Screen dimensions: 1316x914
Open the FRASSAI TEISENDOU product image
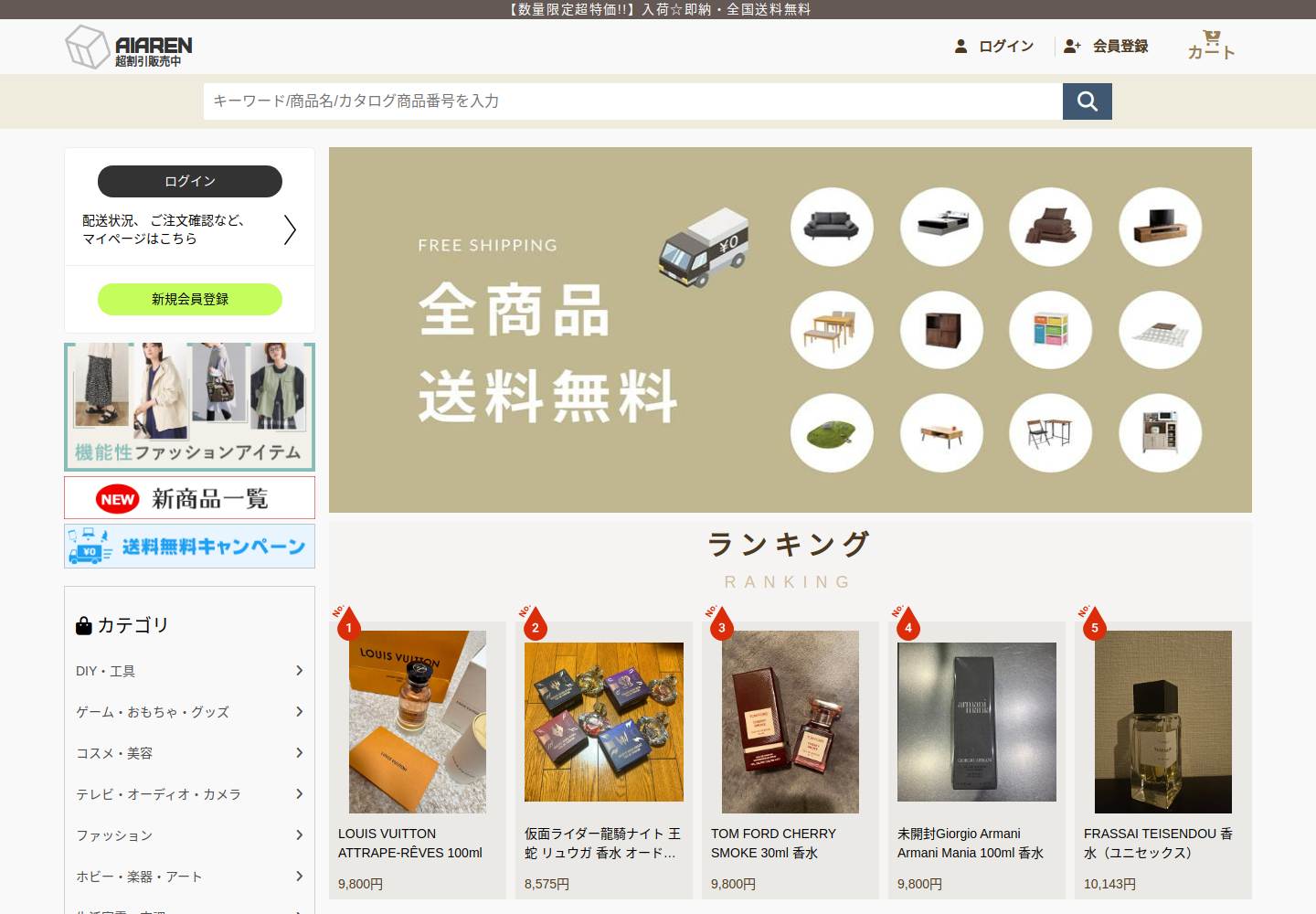(x=1163, y=722)
